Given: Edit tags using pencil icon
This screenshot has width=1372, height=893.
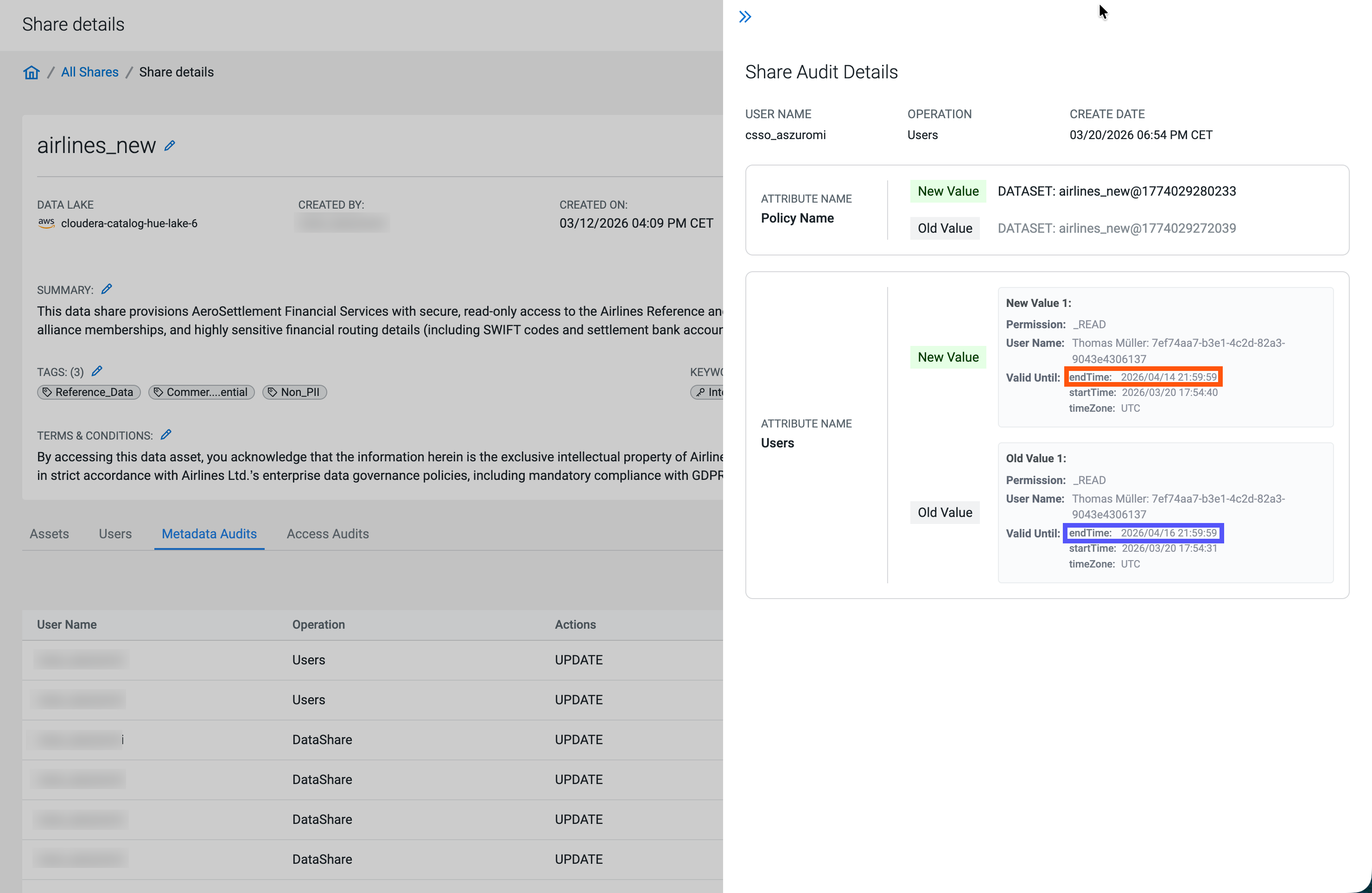Looking at the screenshot, I should [97, 371].
